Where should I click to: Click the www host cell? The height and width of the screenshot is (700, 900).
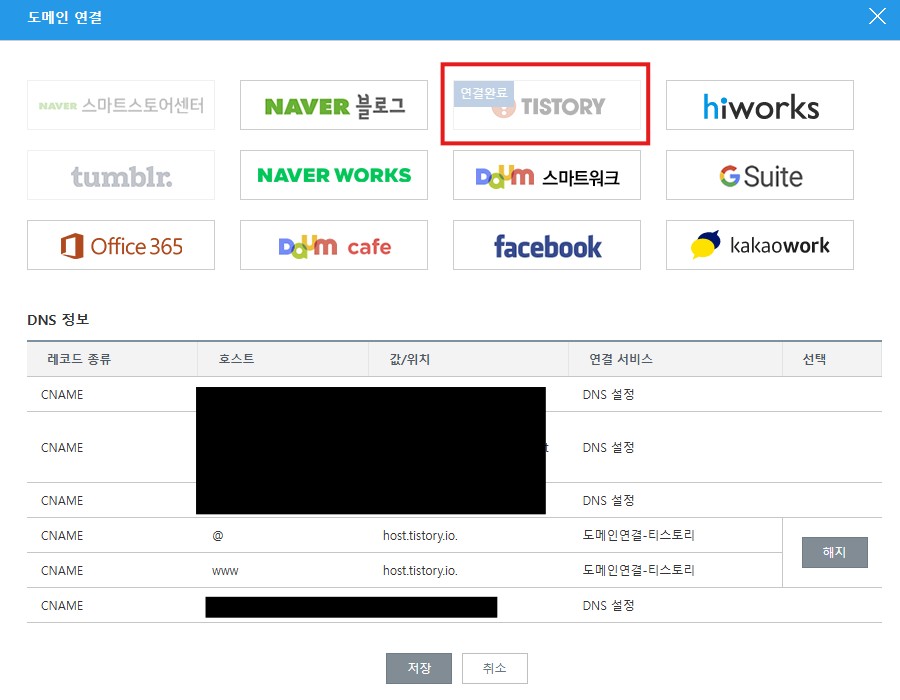(225, 571)
